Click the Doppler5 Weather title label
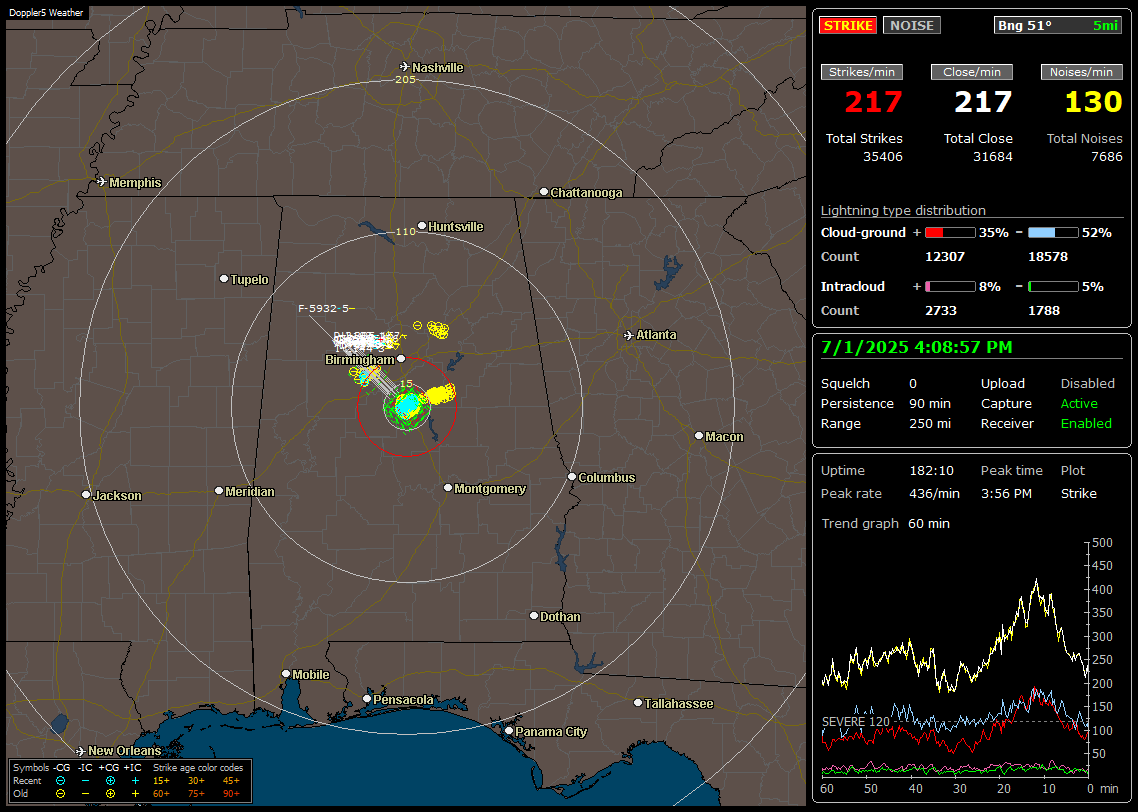The image size is (1138, 812). point(46,13)
